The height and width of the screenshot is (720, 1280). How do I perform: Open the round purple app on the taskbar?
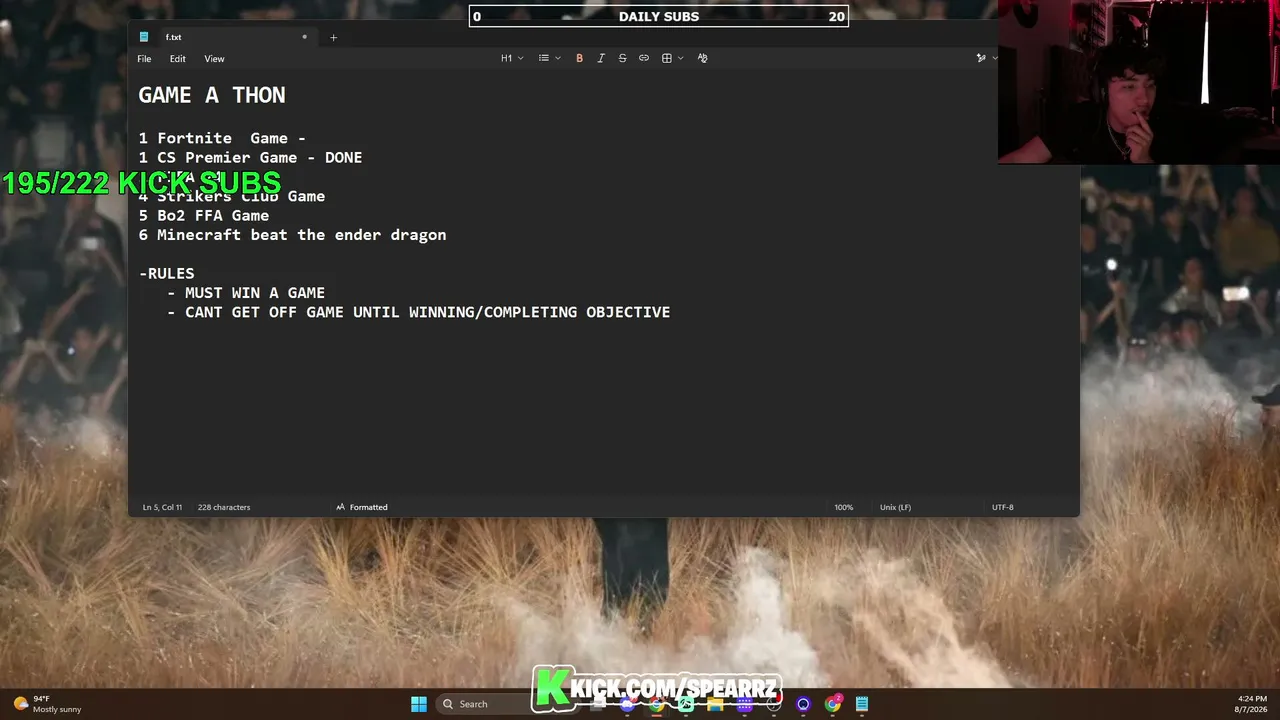(x=803, y=704)
